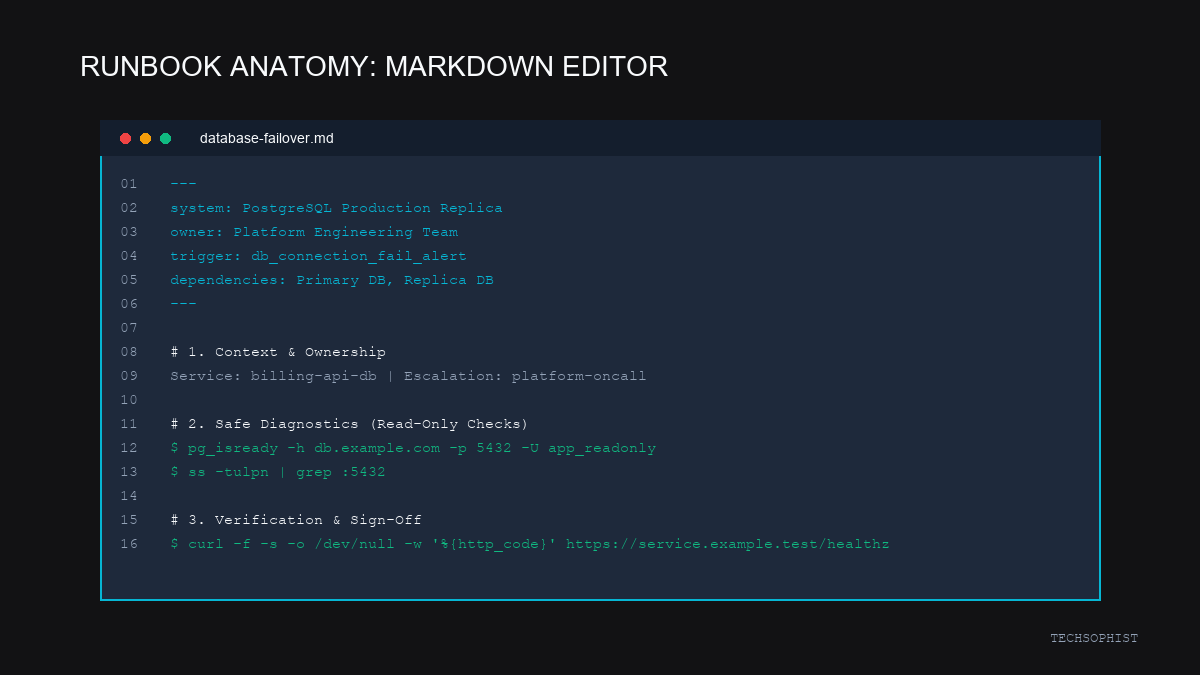Click line number 14 in the gutter
Image resolution: width=1200 pixels, height=675 pixels.
tap(129, 496)
